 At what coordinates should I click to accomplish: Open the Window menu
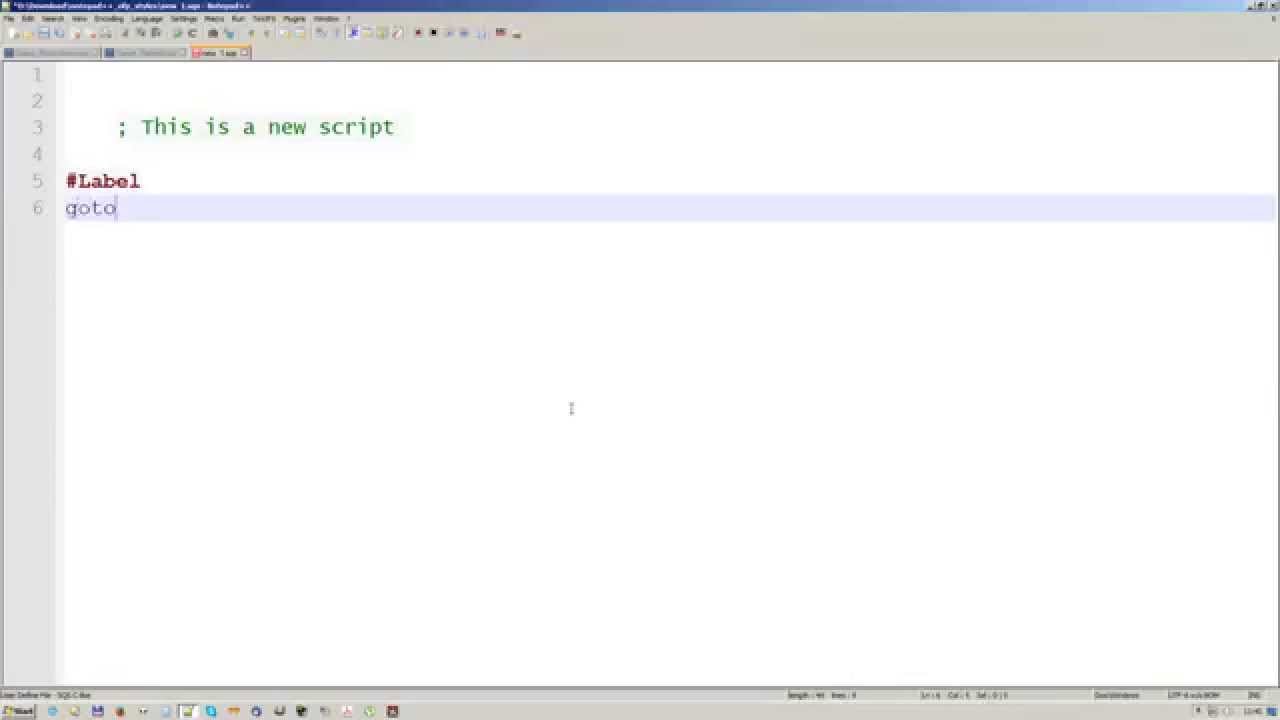(x=326, y=19)
